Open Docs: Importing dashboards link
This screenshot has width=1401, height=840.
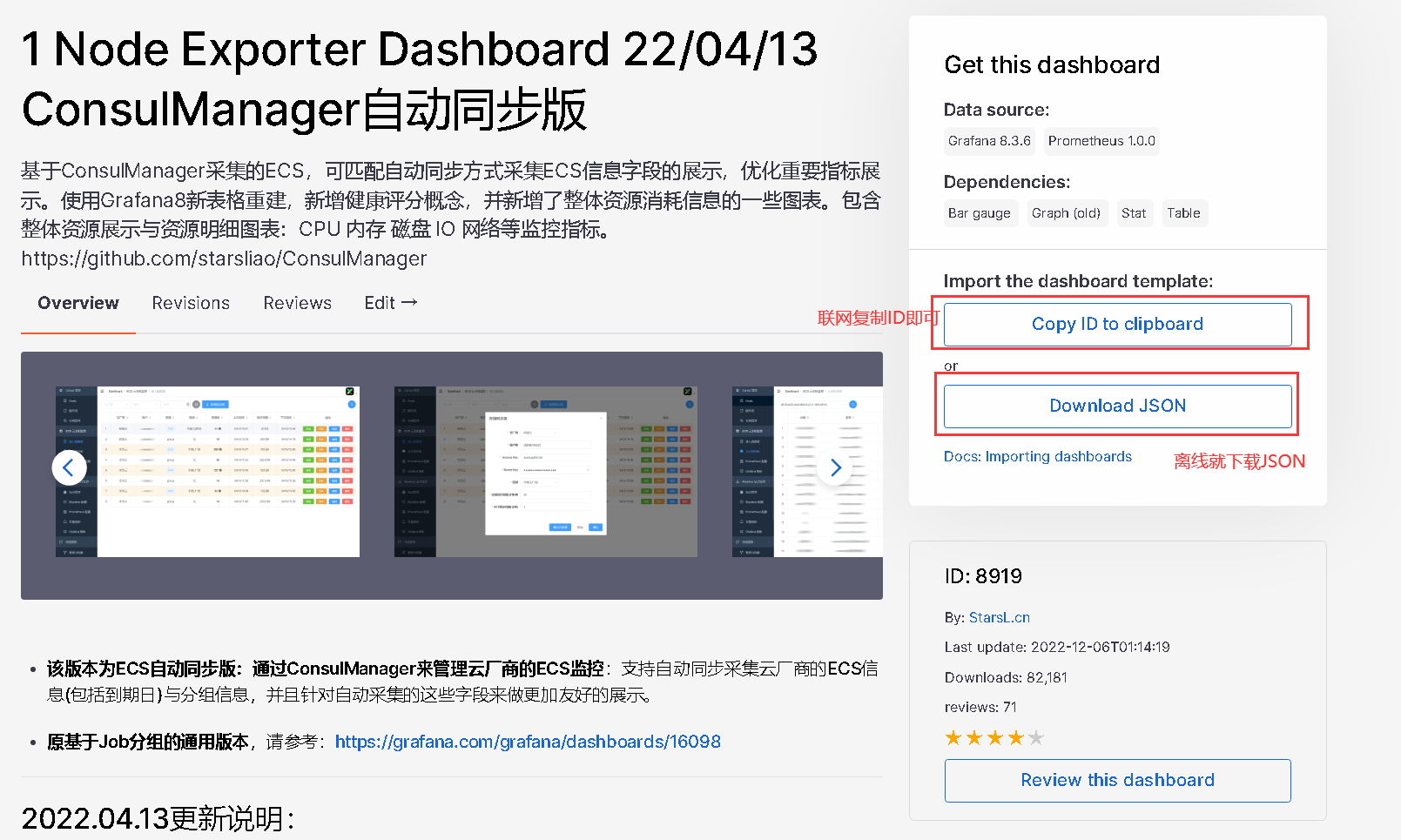1038,456
